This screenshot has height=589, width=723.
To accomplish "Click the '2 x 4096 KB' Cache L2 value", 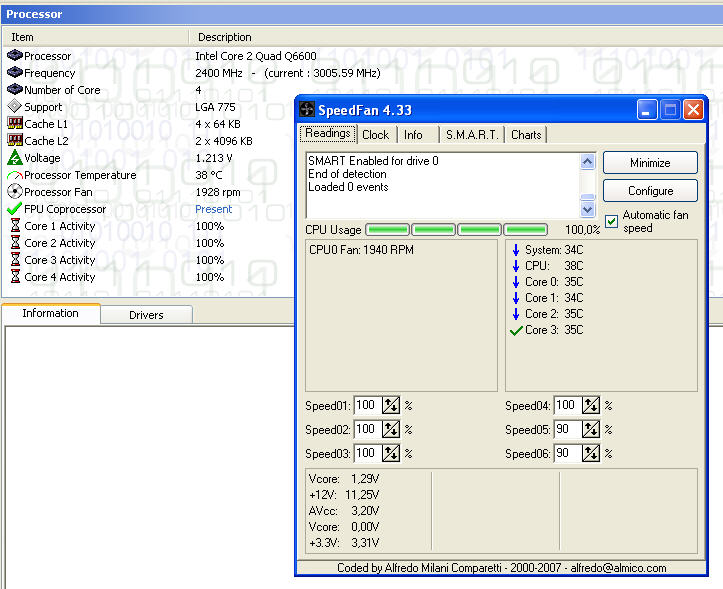I will (x=224, y=141).
